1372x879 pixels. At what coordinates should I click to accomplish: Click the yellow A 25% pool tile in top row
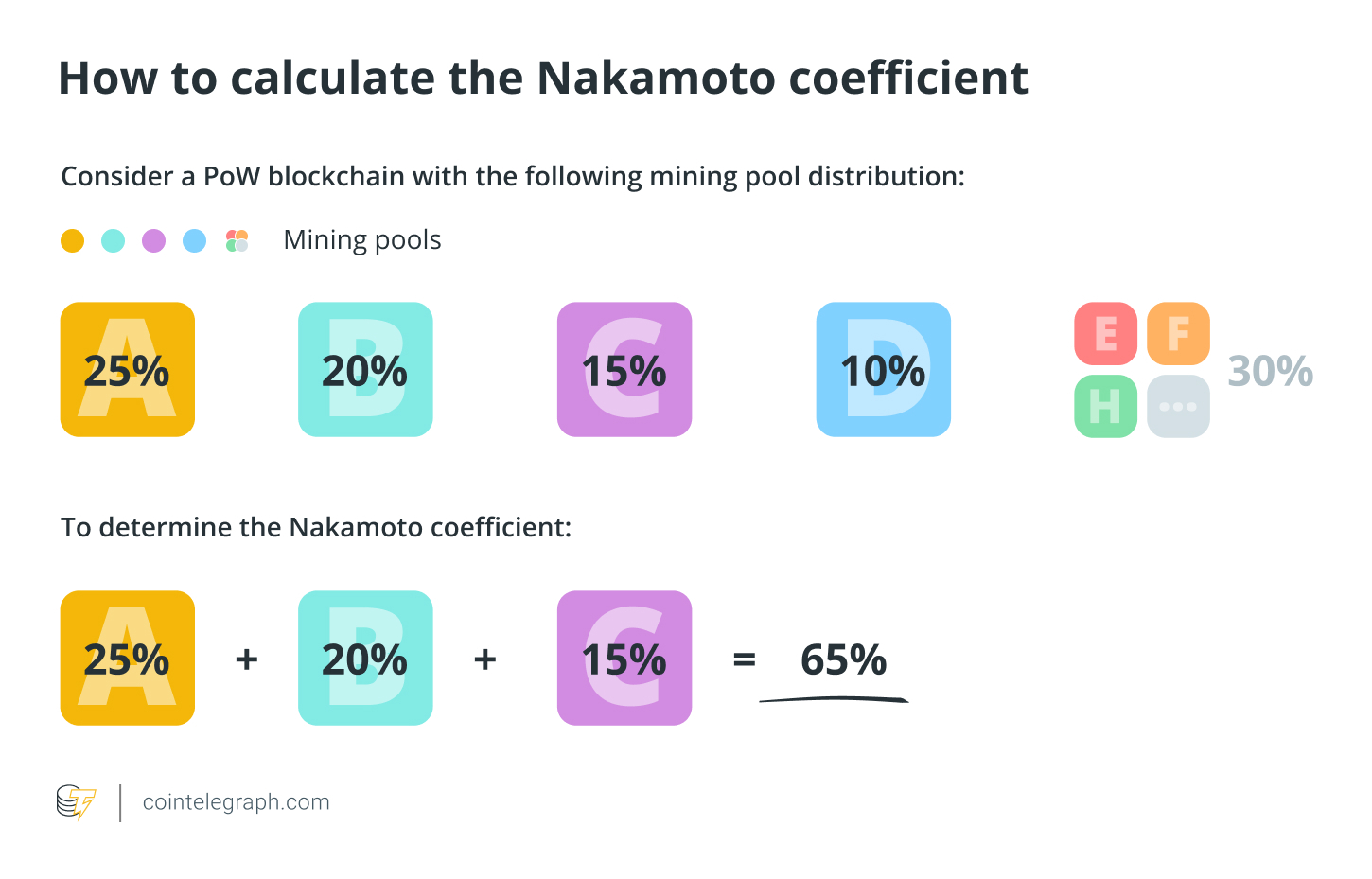click(x=128, y=370)
